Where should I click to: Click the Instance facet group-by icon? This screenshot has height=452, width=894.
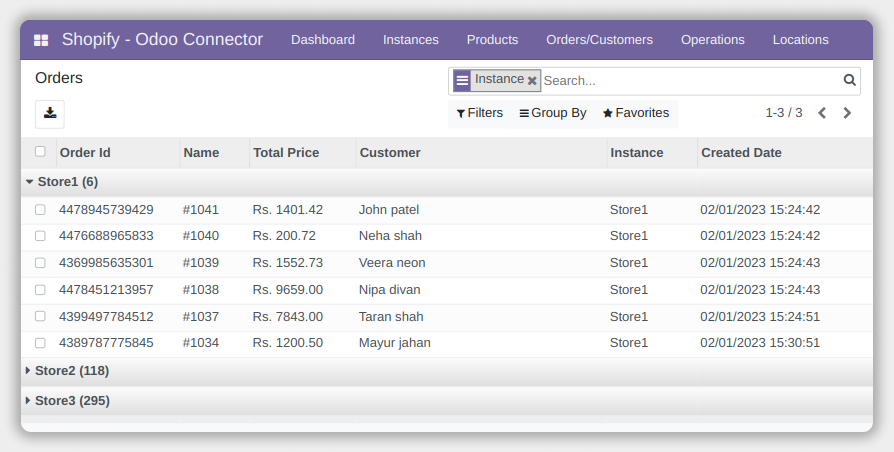[x=462, y=80]
